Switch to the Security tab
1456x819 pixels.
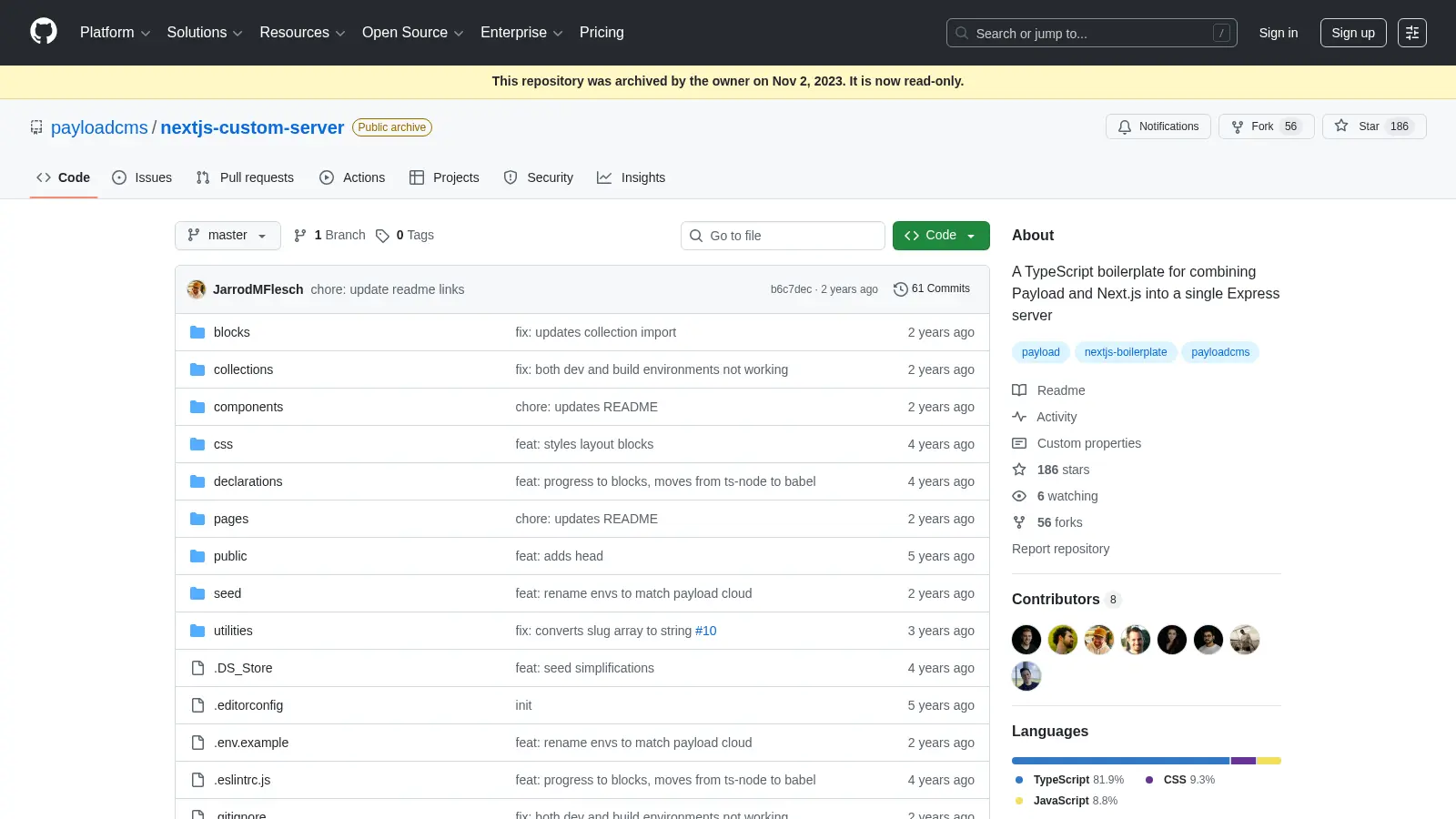coord(539,177)
